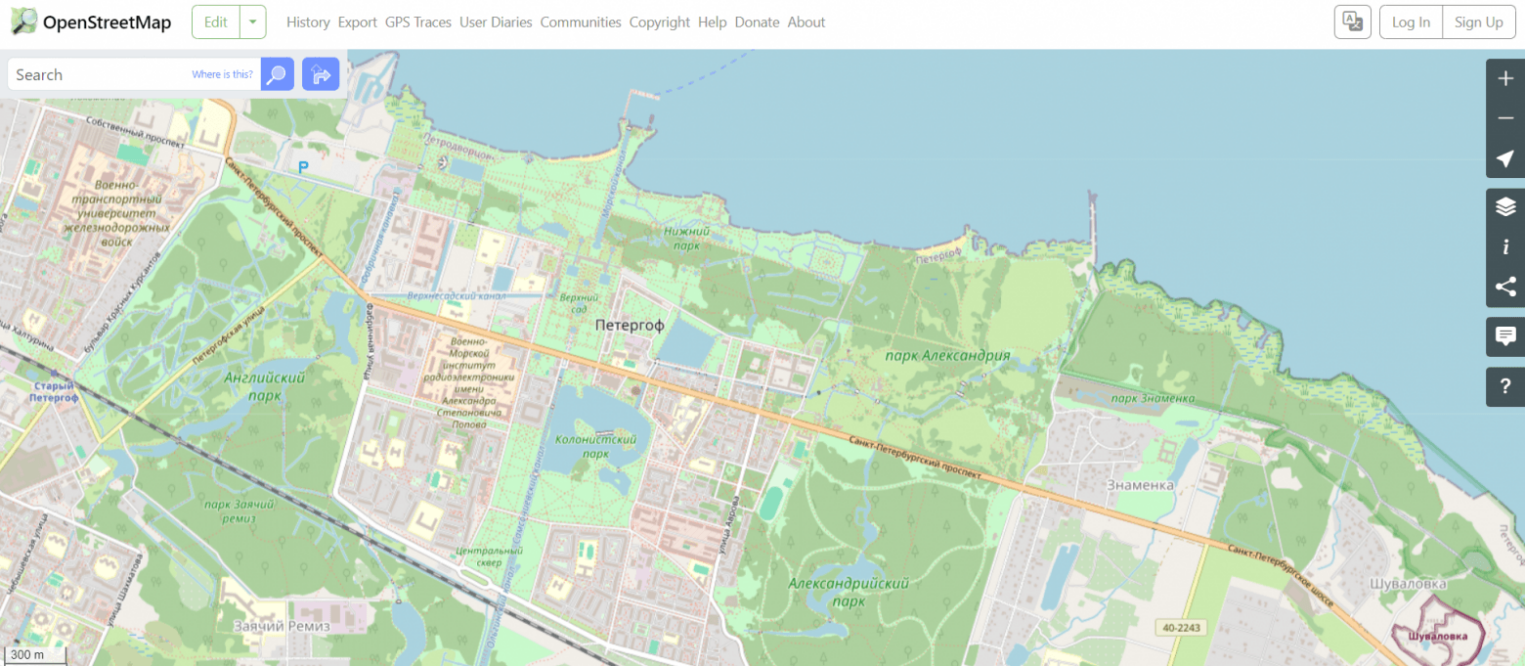The image size is (1525, 666).
Task: Zoom in using the plus icon
Action: pyautogui.click(x=1505, y=79)
